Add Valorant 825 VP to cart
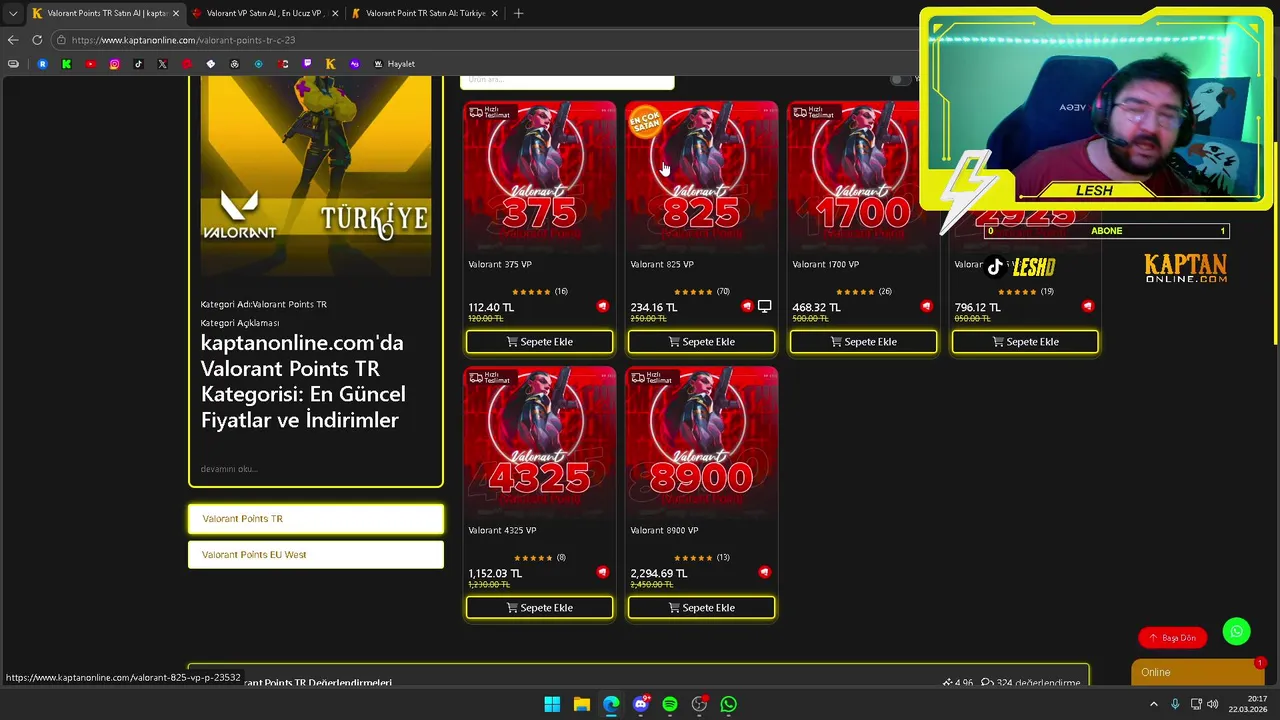Screen dimensions: 1280x720 701,342
